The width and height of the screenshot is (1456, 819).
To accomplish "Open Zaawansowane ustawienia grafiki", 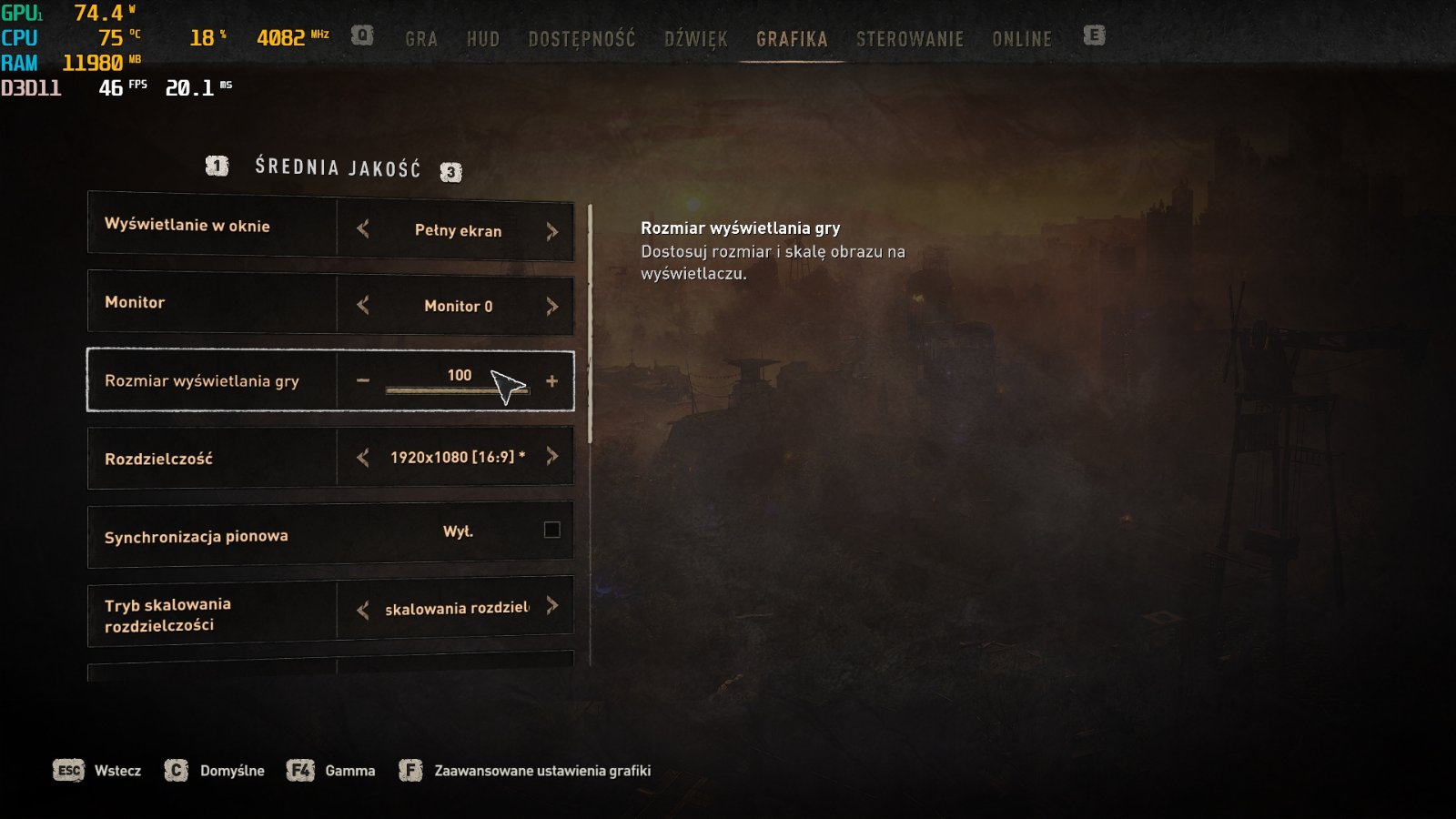I will pyautogui.click(x=542, y=771).
